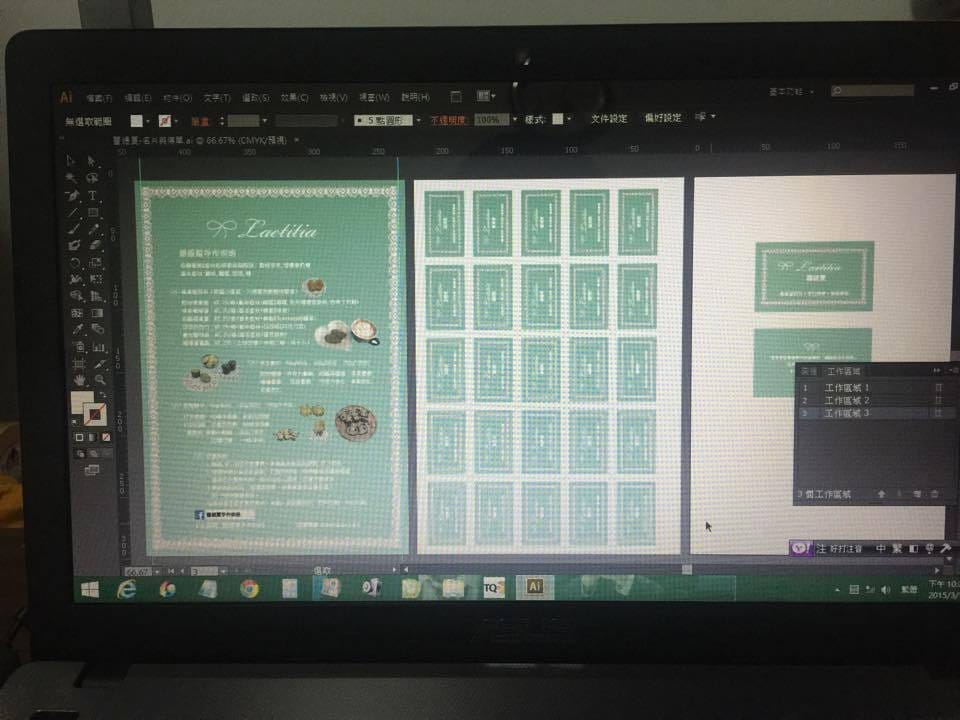This screenshot has height=720, width=960.
Task: Click the Rectangle shape tool
Action: pos(94,213)
